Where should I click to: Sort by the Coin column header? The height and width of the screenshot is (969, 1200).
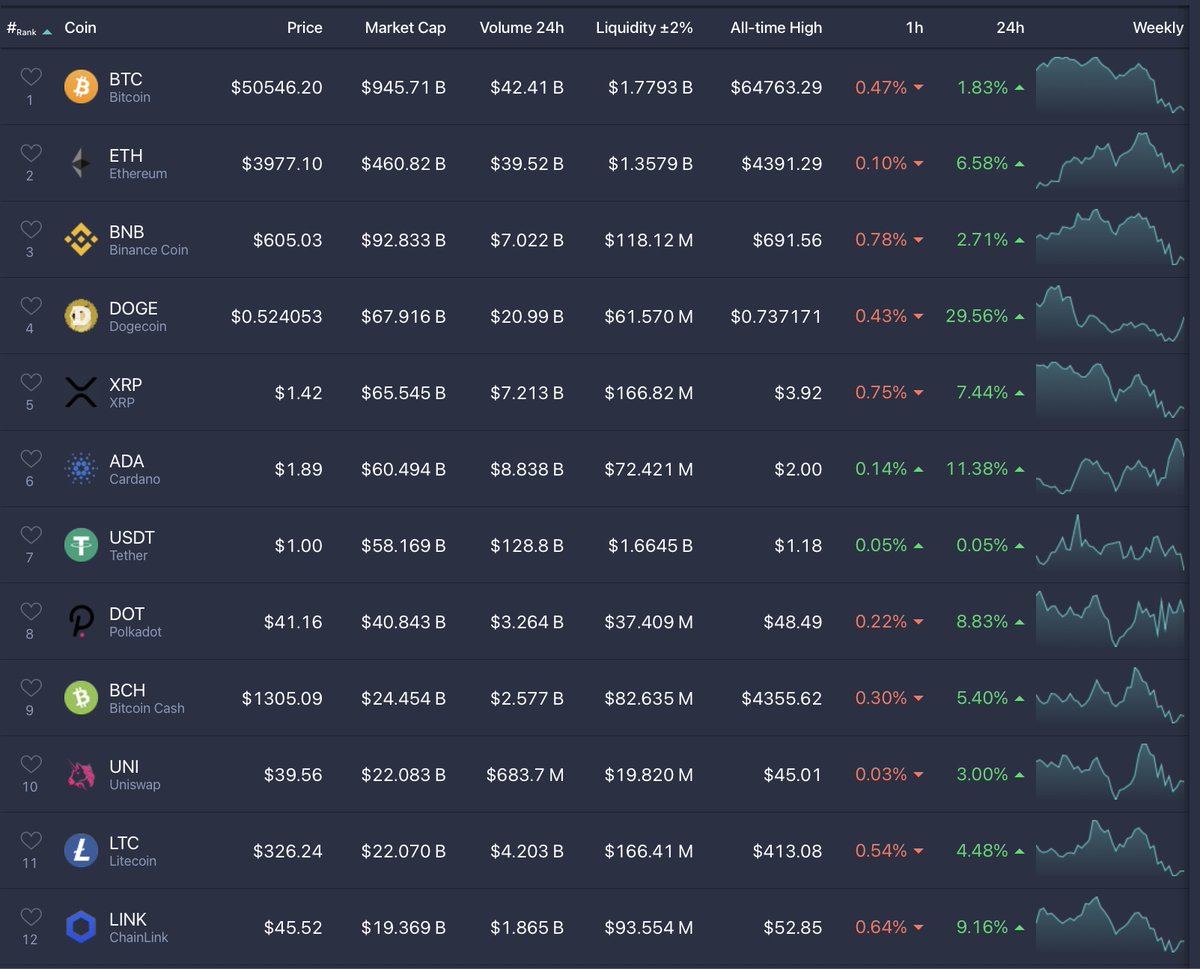pos(80,27)
